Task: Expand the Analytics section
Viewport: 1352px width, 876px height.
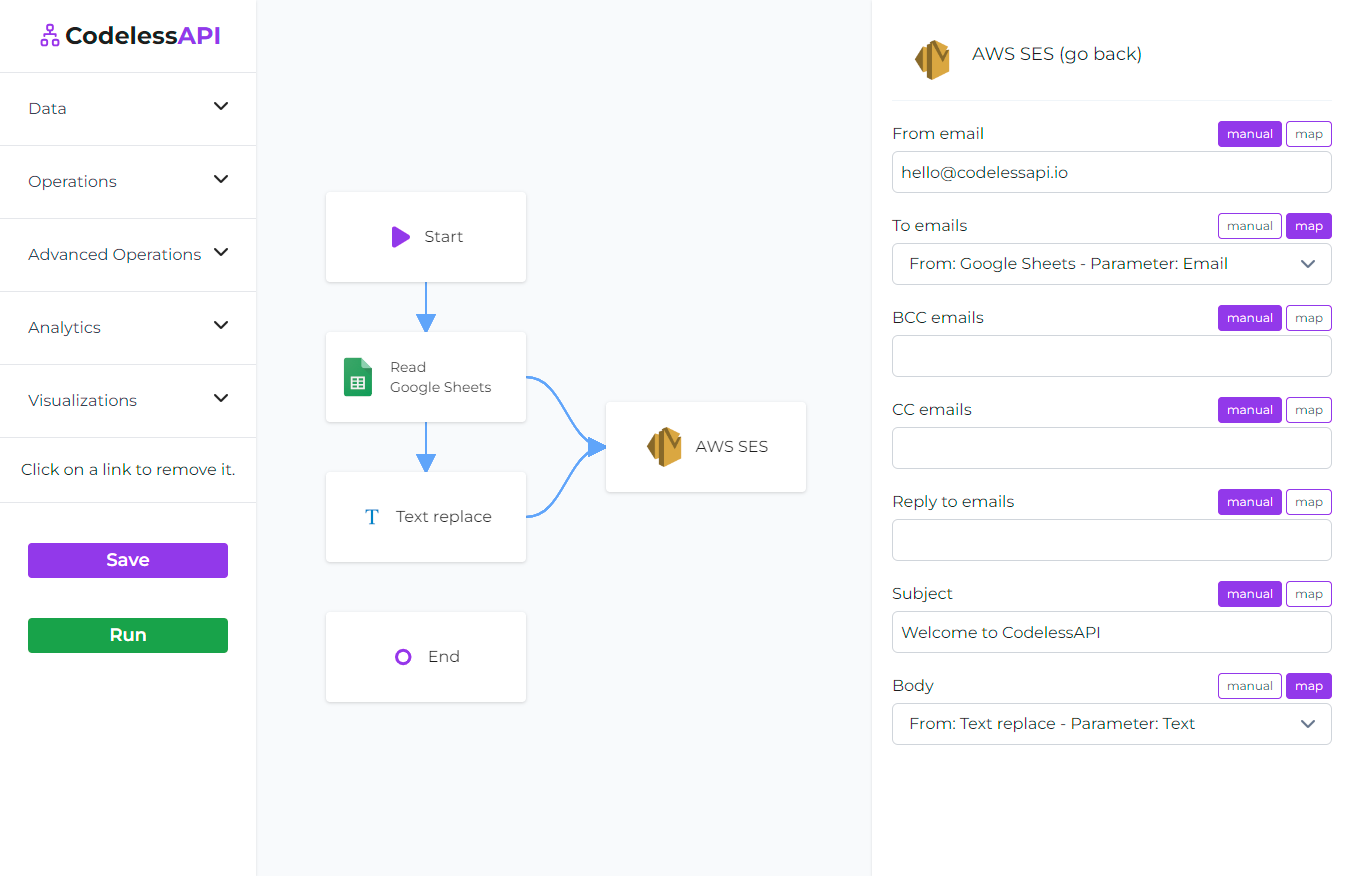Action: click(128, 327)
